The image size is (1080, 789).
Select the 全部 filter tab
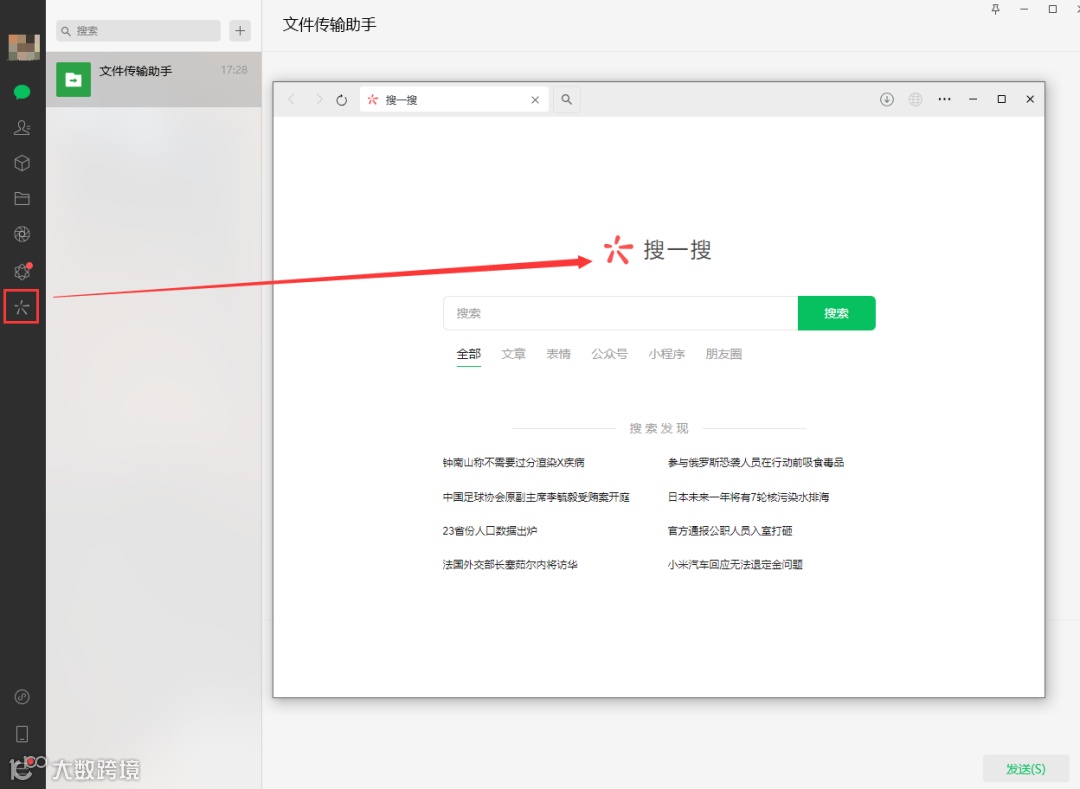(468, 355)
